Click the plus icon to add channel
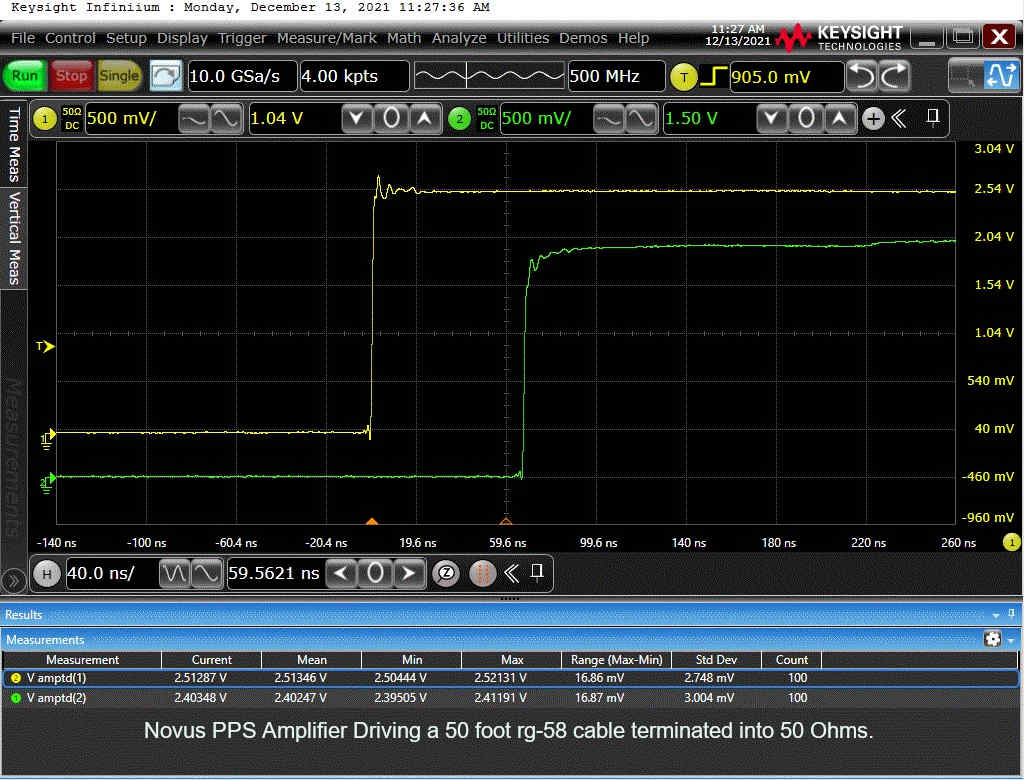Image resolution: width=1024 pixels, height=780 pixels. tap(873, 119)
